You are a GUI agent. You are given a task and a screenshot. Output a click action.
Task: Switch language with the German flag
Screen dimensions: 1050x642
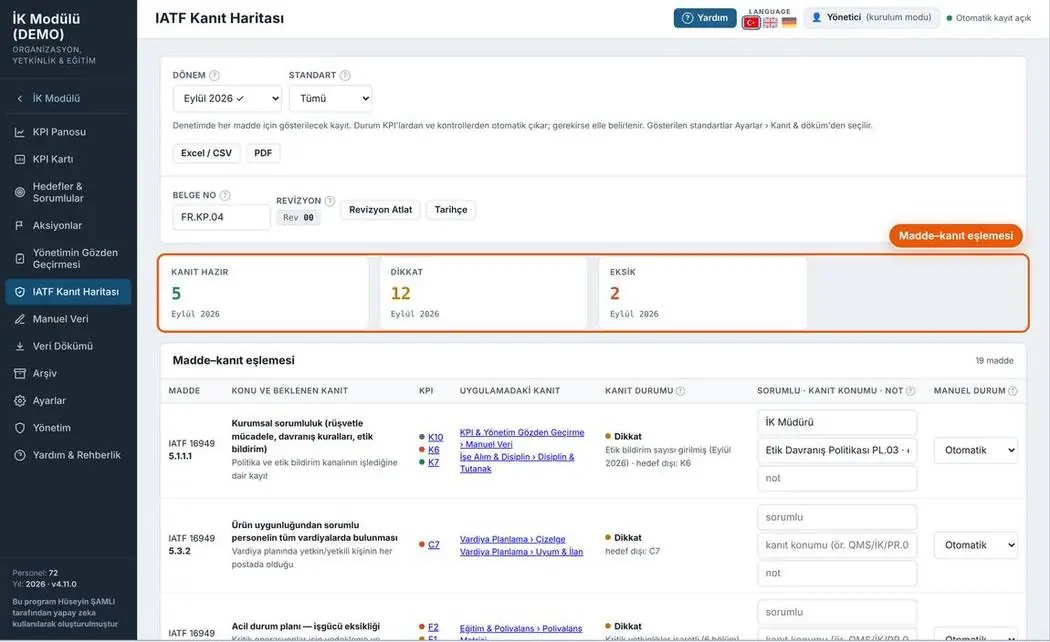[789, 23]
